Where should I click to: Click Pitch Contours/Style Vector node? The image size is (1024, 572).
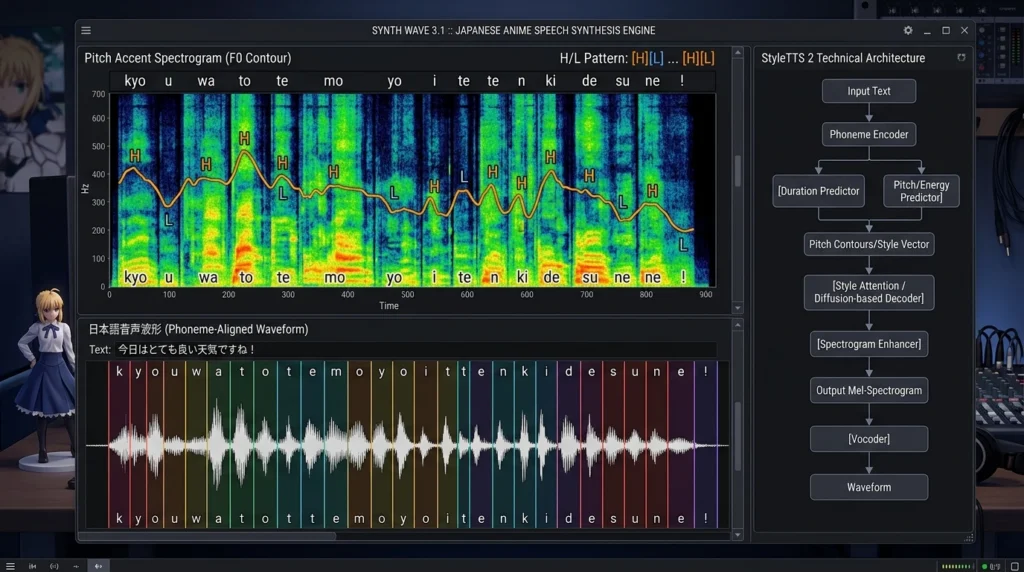(x=869, y=244)
